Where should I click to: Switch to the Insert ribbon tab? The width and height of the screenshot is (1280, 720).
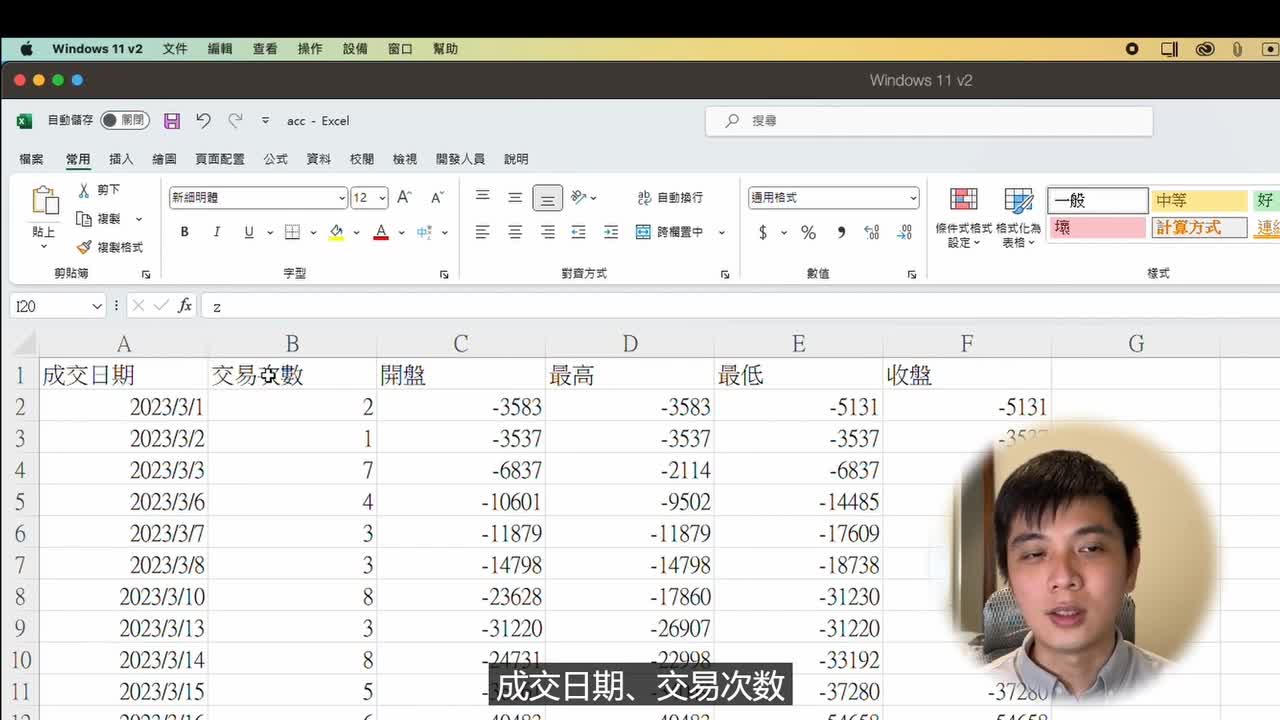tap(121, 159)
